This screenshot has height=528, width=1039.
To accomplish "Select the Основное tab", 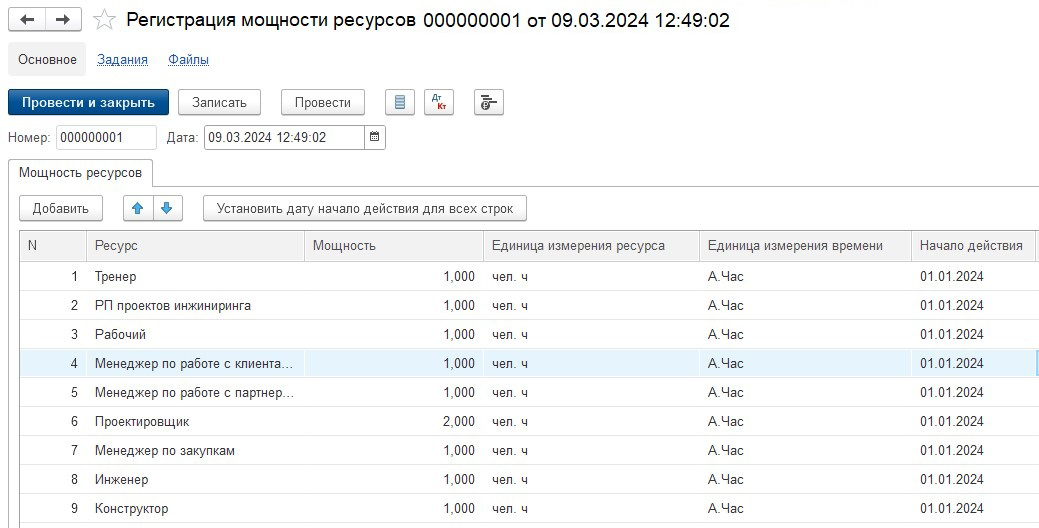I will coord(47,60).
